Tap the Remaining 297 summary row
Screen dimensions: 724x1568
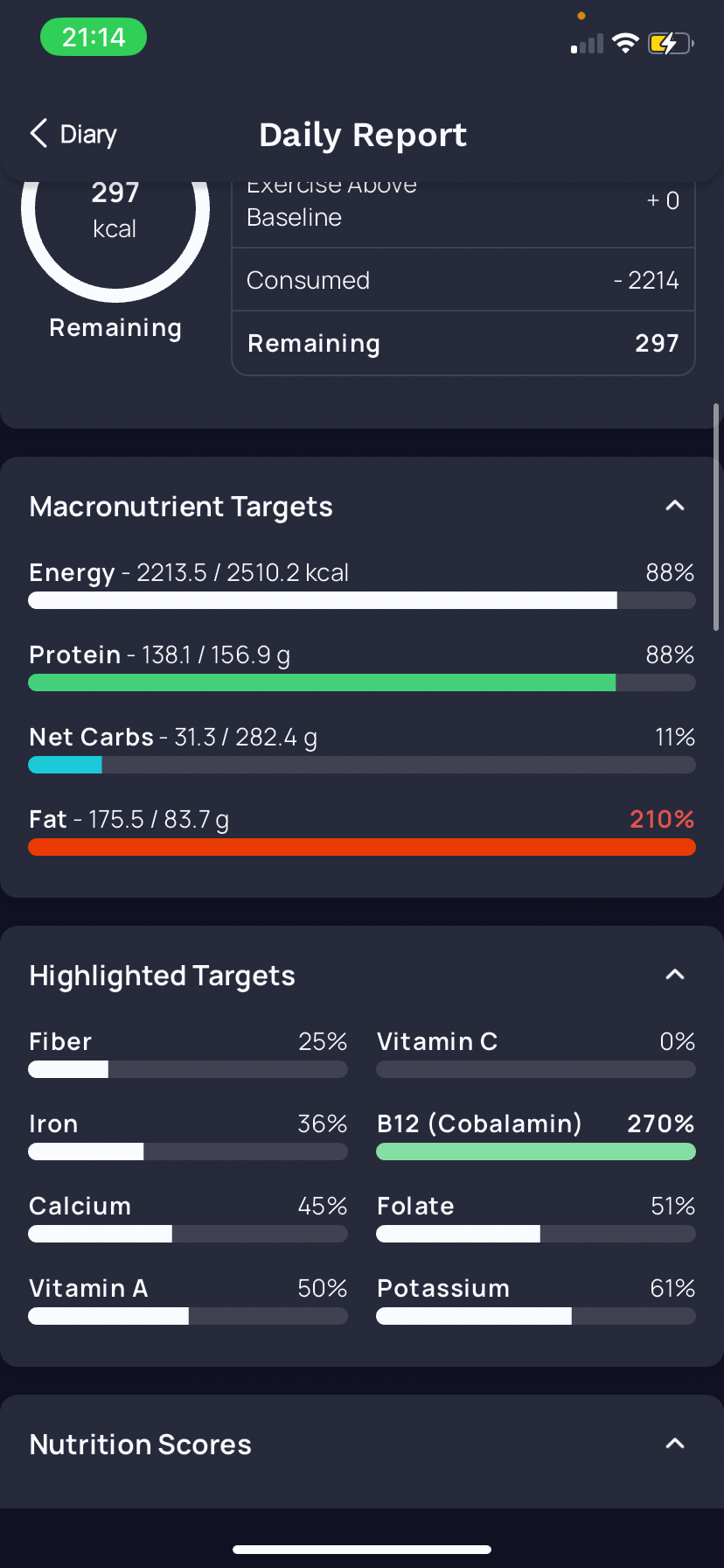(463, 343)
